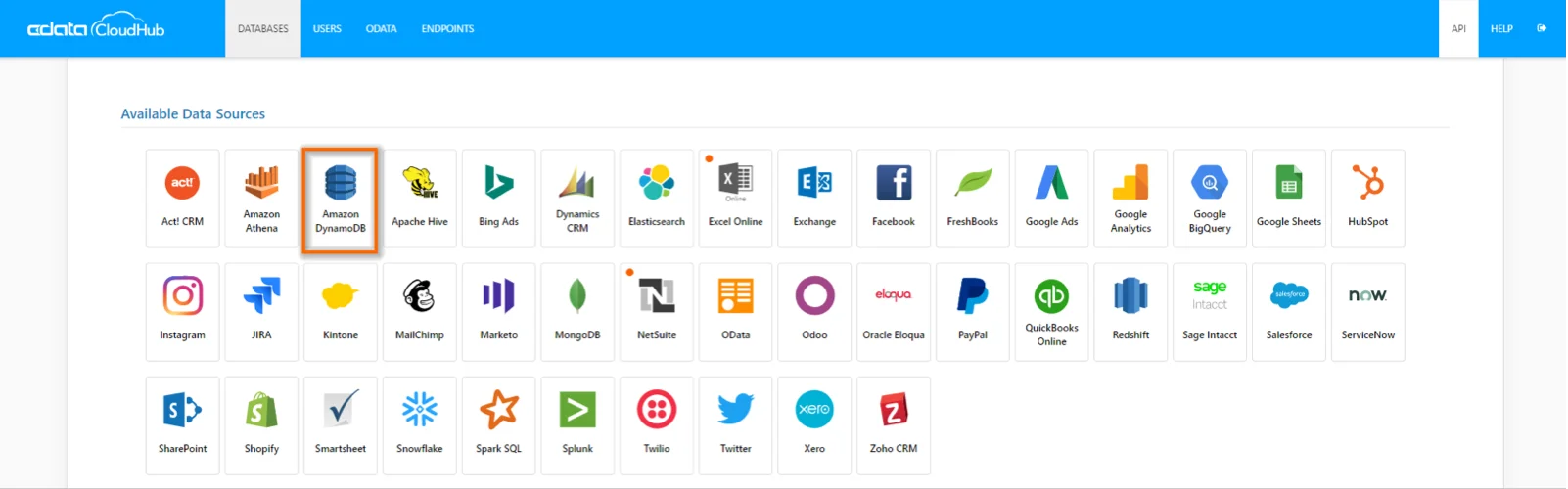The image size is (1568, 489).
Task: Pick the Twilio tile
Action: pos(657,425)
